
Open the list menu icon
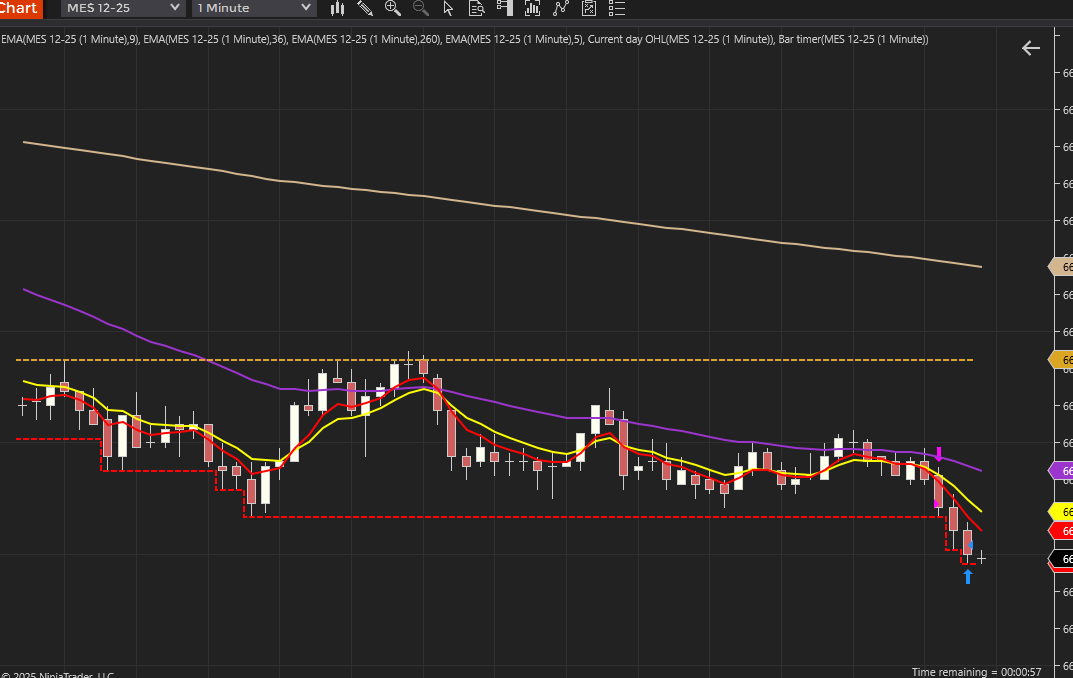coord(617,8)
